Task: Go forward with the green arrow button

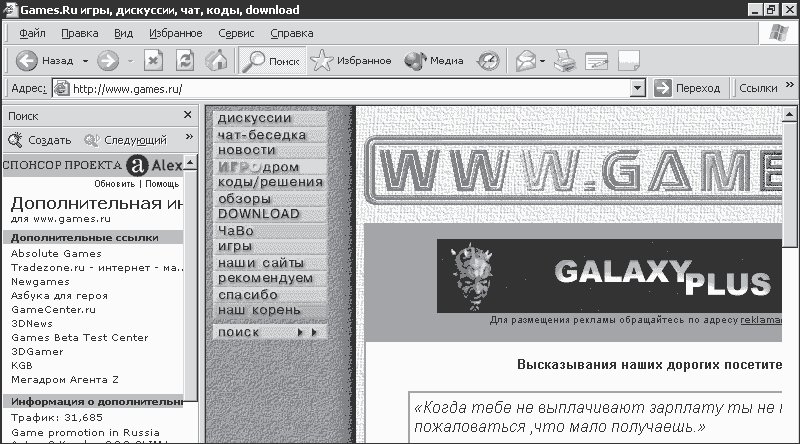Action: tap(108, 61)
